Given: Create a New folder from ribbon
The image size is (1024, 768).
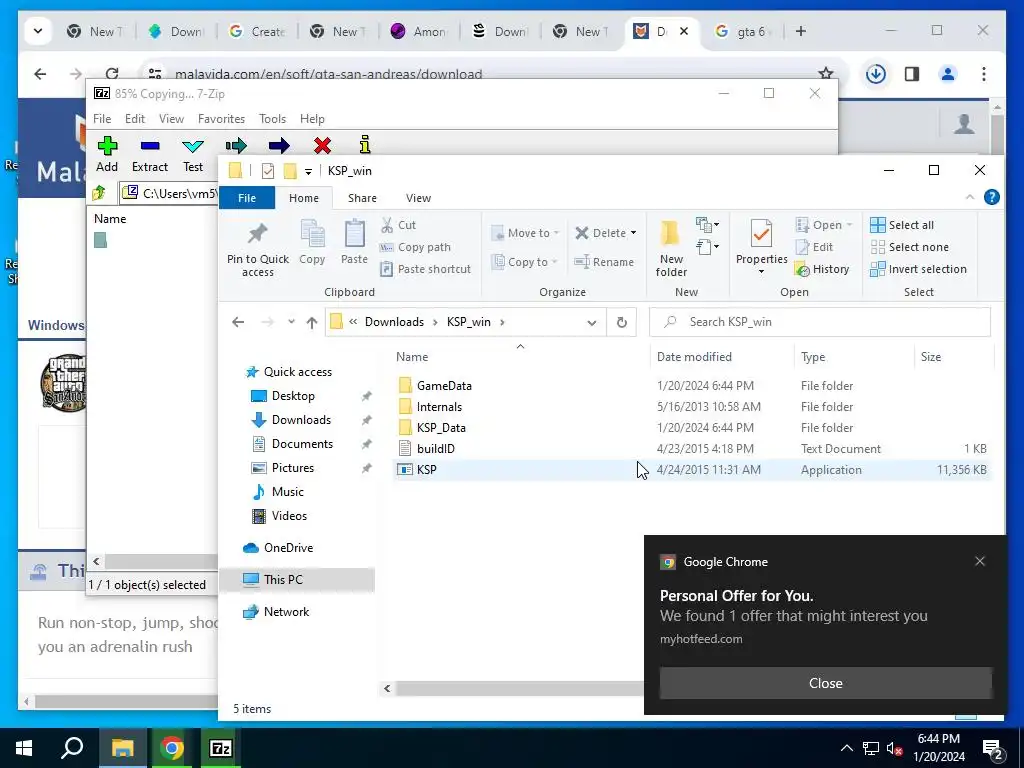Looking at the screenshot, I should click(x=671, y=249).
